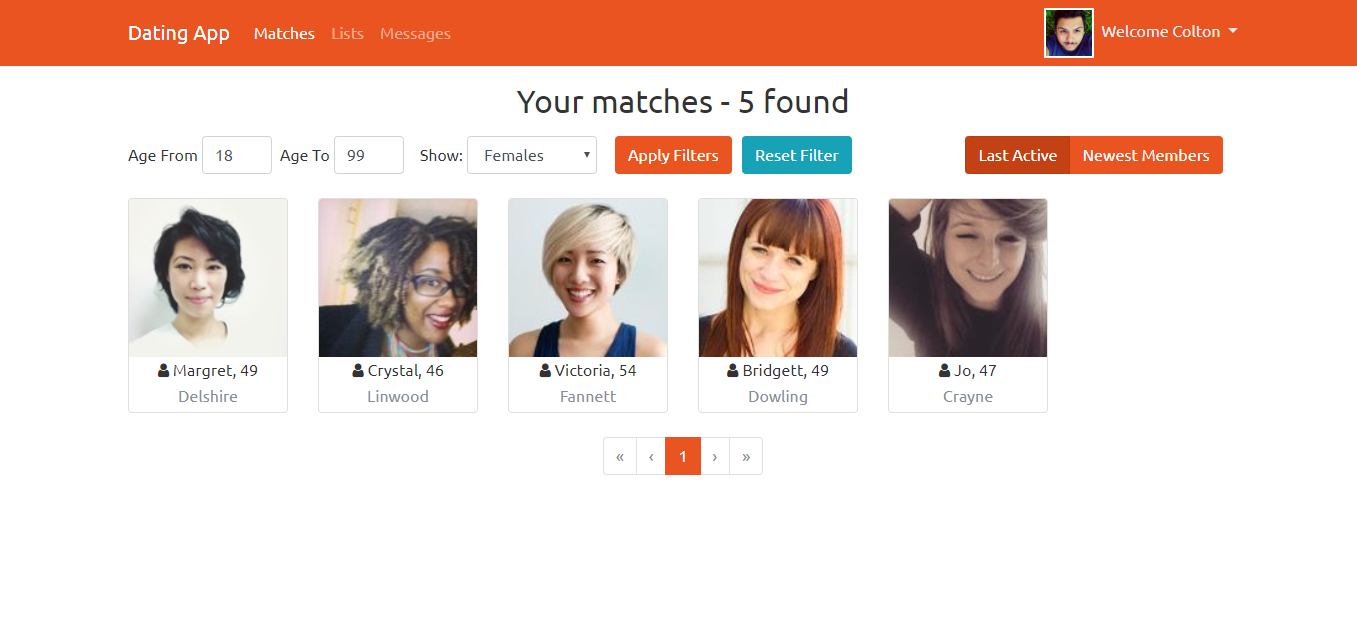Click the user icon beside Jo, 47
The height and width of the screenshot is (618, 1357).
(x=944, y=370)
